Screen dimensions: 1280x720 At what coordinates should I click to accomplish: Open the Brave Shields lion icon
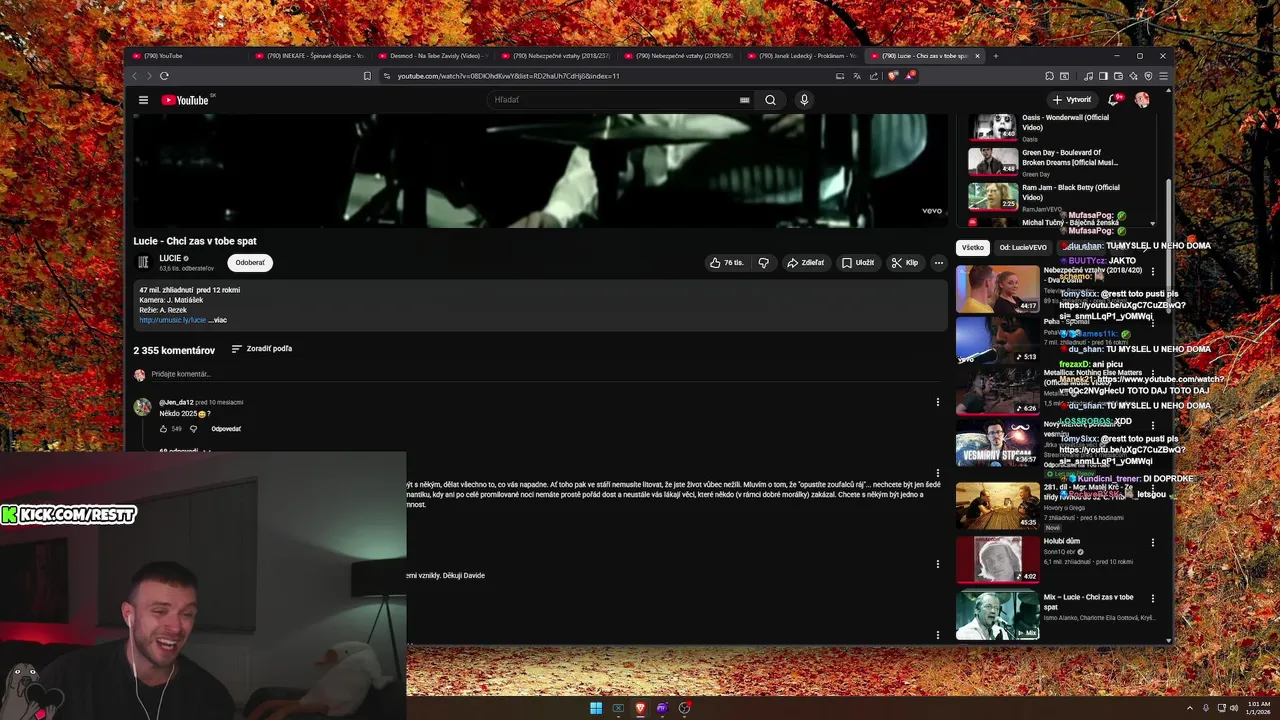point(893,76)
